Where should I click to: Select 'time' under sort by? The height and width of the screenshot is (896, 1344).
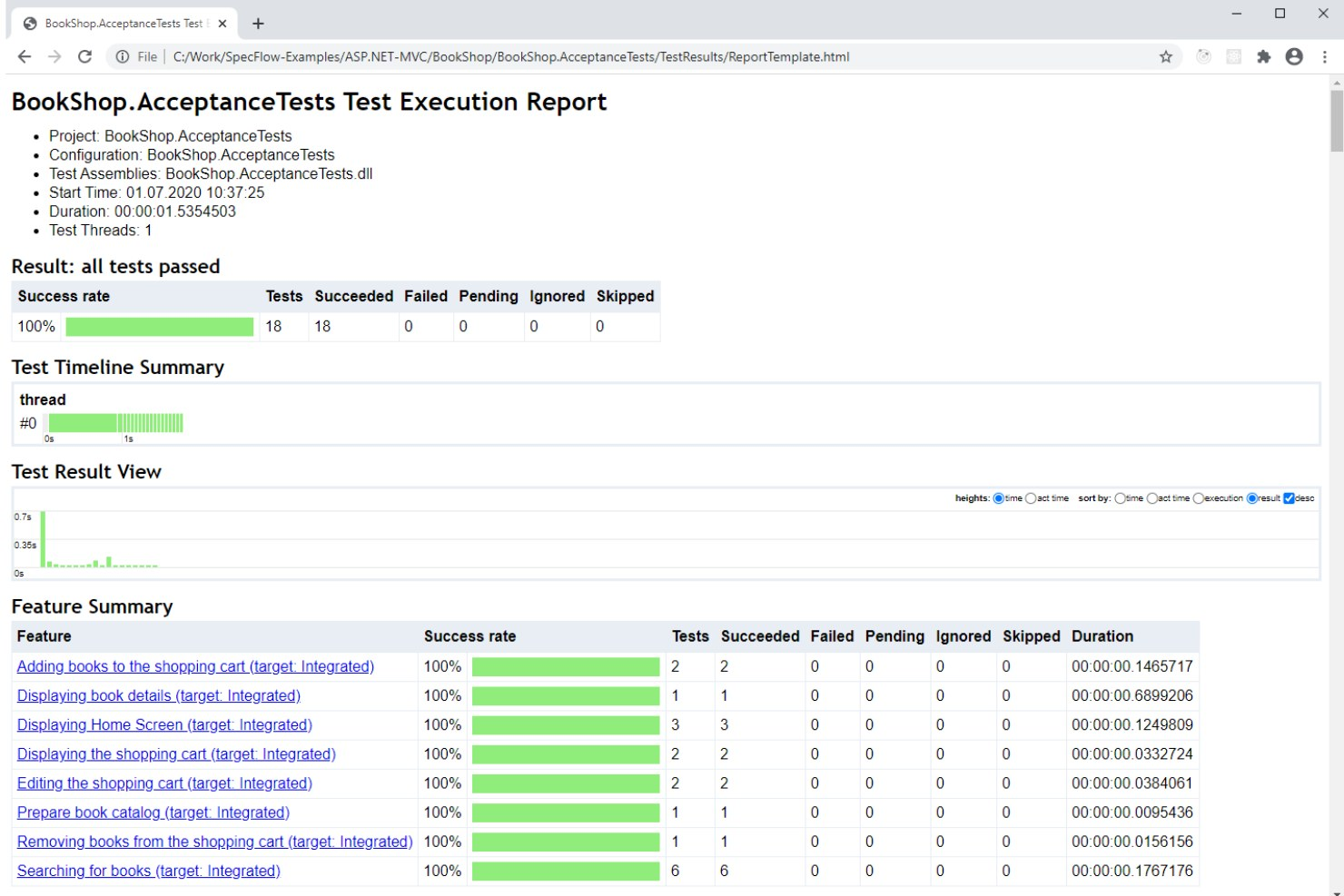point(1122,498)
